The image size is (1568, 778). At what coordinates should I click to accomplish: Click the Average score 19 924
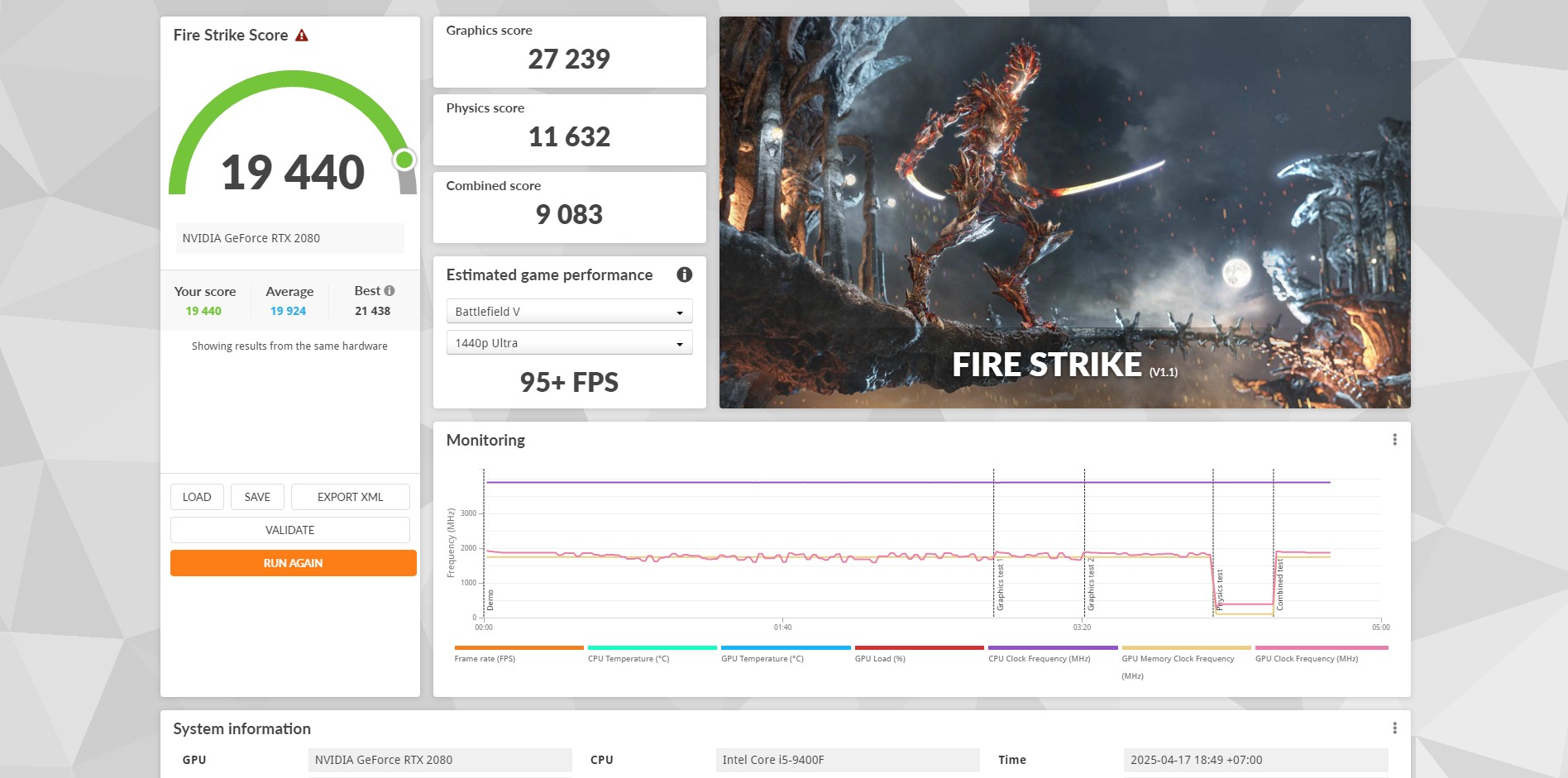point(288,311)
